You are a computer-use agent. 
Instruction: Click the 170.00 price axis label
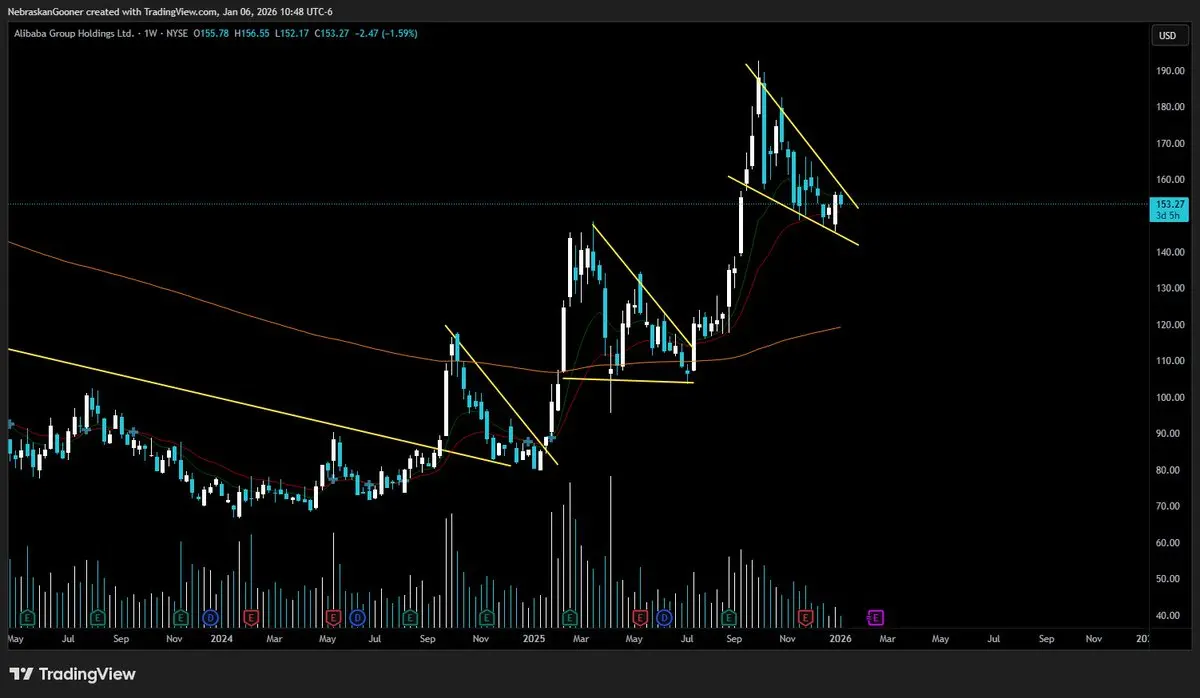coord(1171,143)
